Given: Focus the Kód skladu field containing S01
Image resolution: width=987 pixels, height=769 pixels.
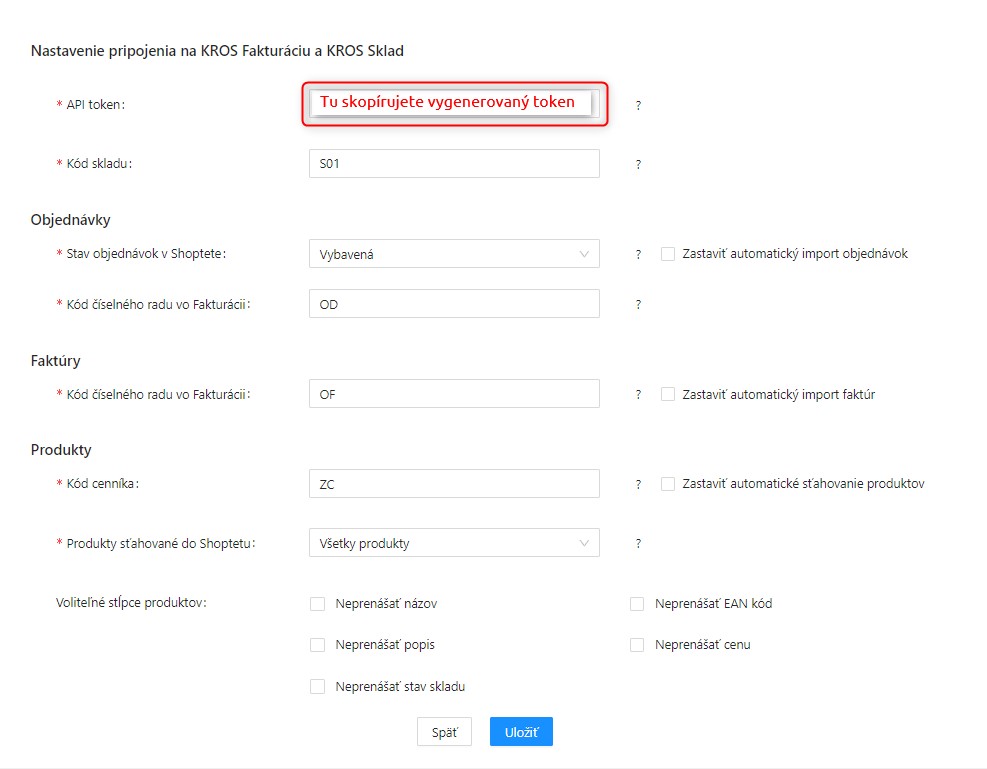Looking at the screenshot, I should pyautogui.click(x=454, y=164).
